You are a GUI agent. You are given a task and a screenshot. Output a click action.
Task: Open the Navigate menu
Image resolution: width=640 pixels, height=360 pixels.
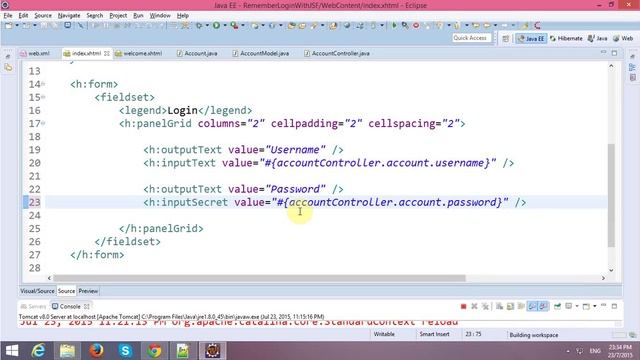69,16
